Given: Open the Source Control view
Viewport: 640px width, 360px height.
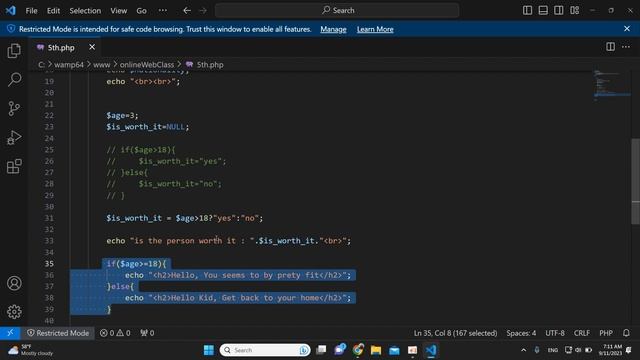Looking at the screenshot, I should [x=14, y=109].
